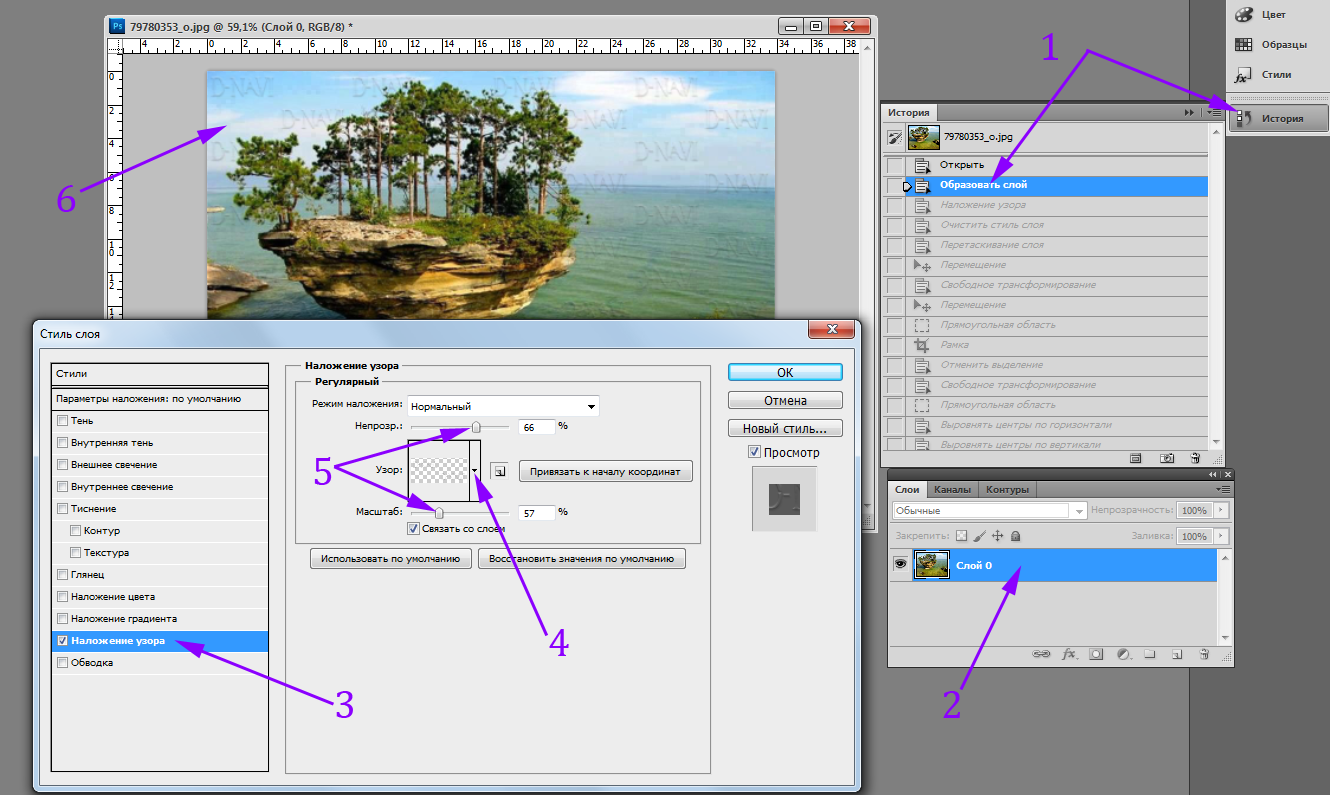Open the fx layer style icon in Layers panel

click(x=1068, y=654)
